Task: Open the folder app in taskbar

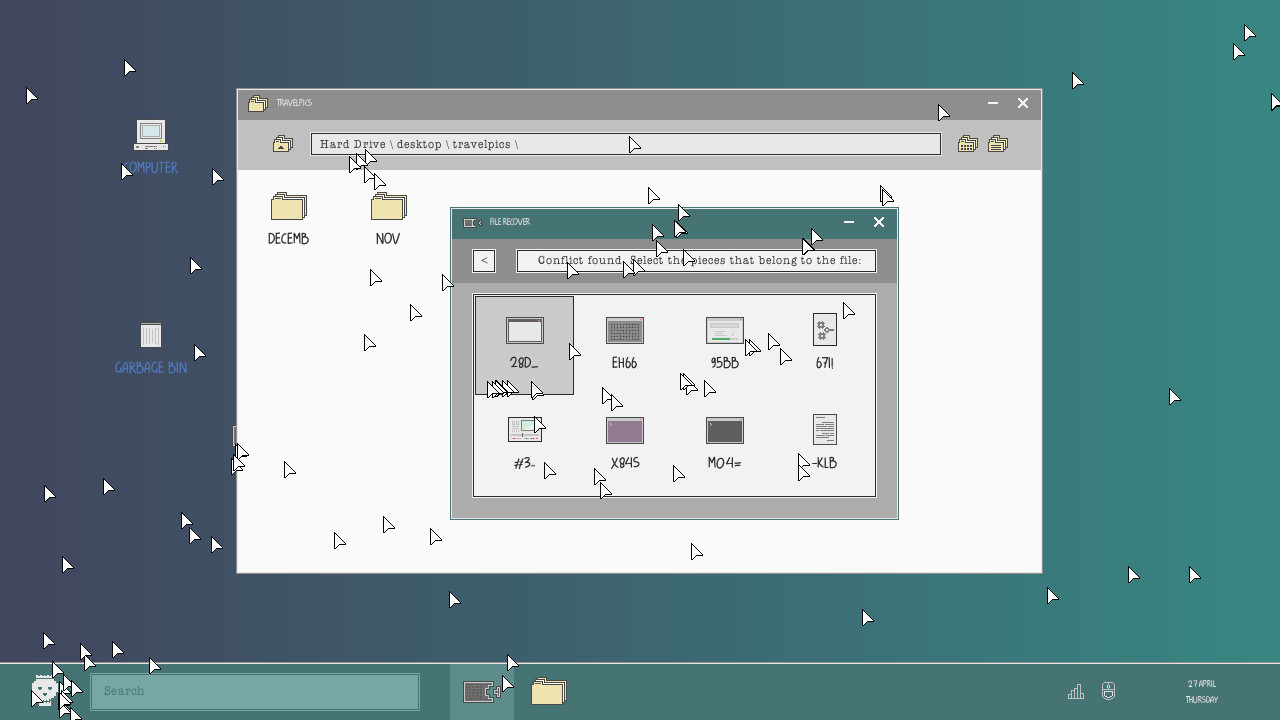Action: (549, 692)
